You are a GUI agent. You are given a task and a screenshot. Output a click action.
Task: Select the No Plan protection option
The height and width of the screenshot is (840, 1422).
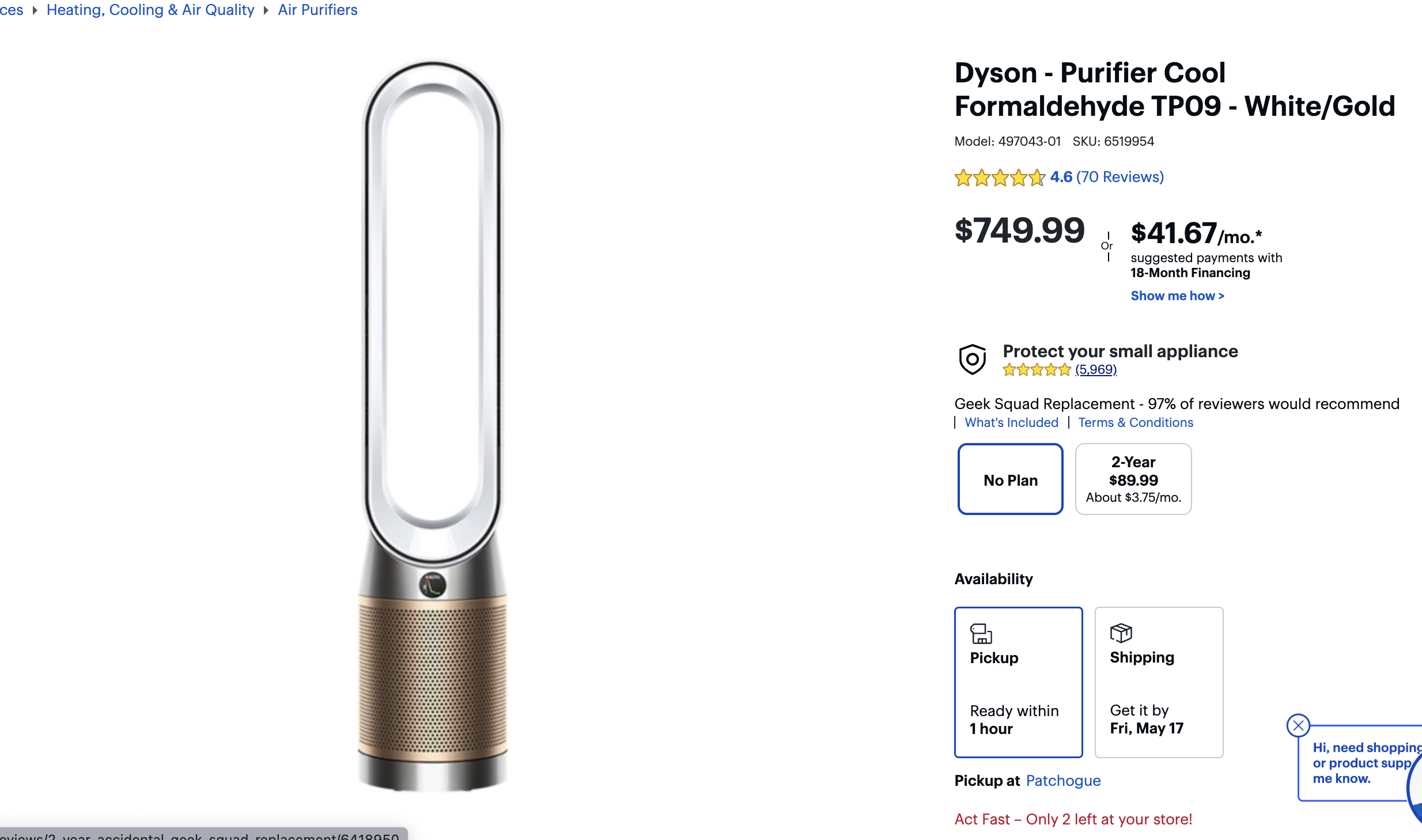(x=1010, y=479)
